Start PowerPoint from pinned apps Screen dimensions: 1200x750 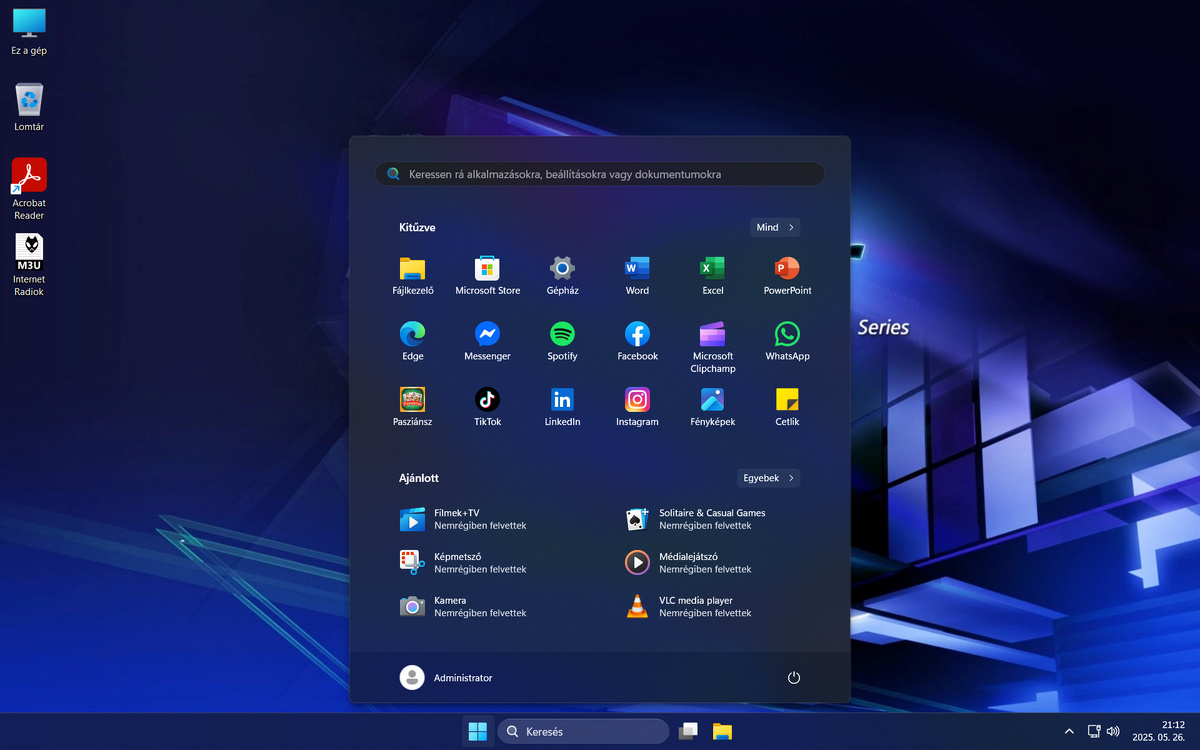tap(787, 276)
